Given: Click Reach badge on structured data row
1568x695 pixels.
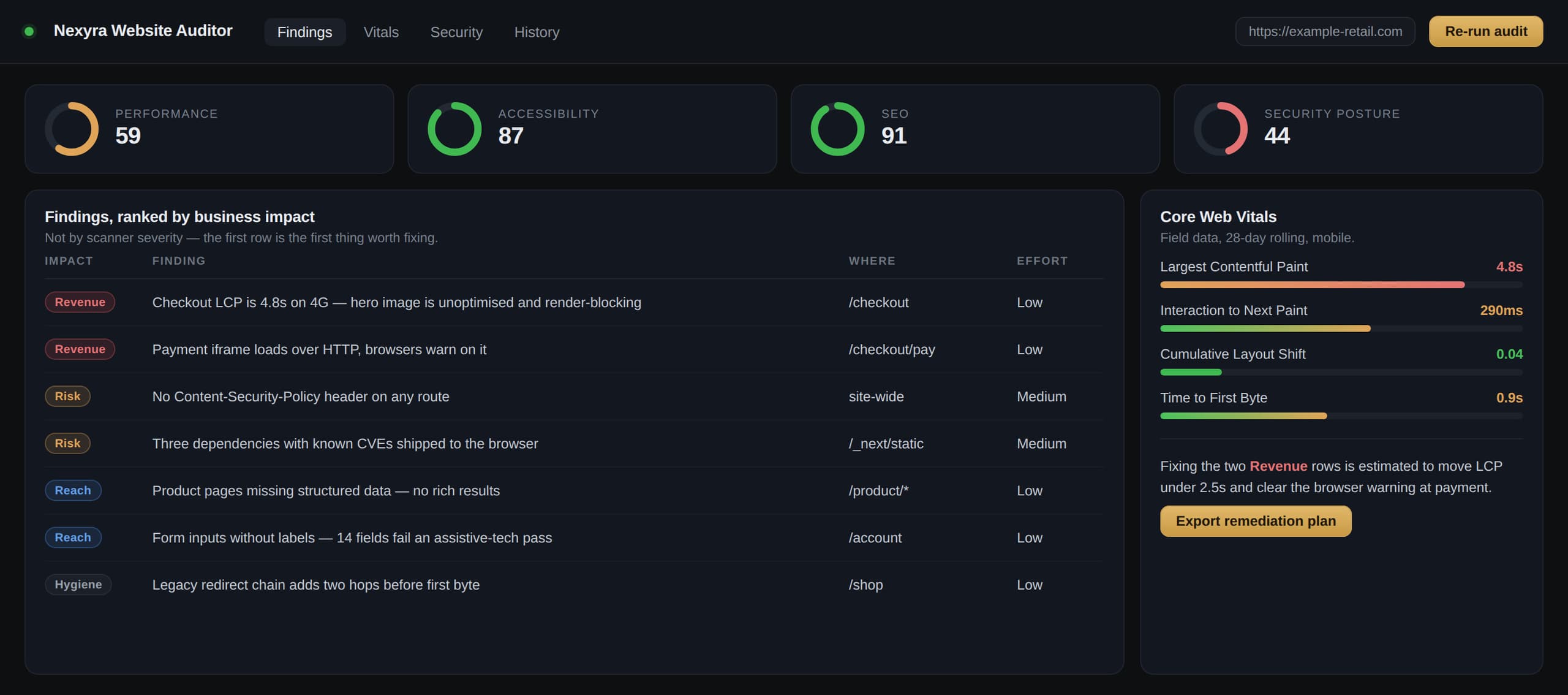Looking at the screenshot, I should [x=73, y=490].
